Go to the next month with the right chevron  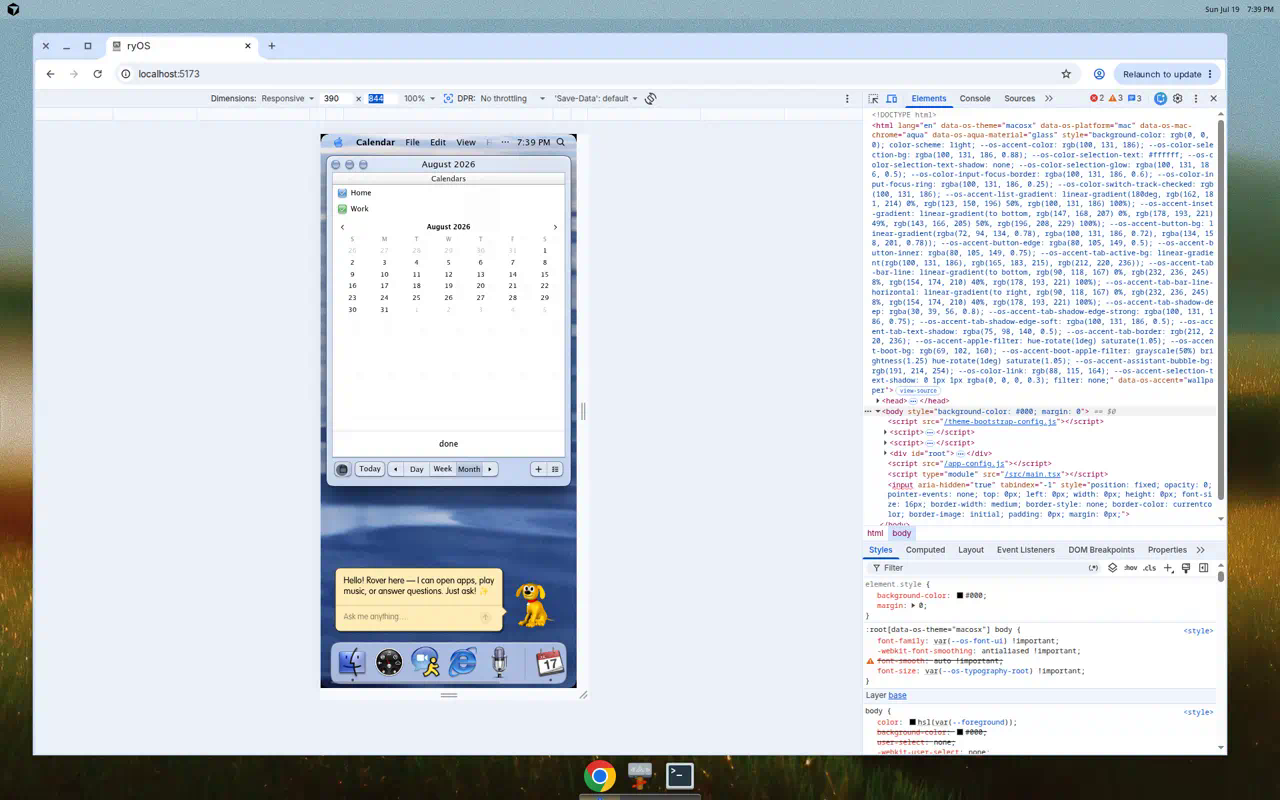coord(555,227)
